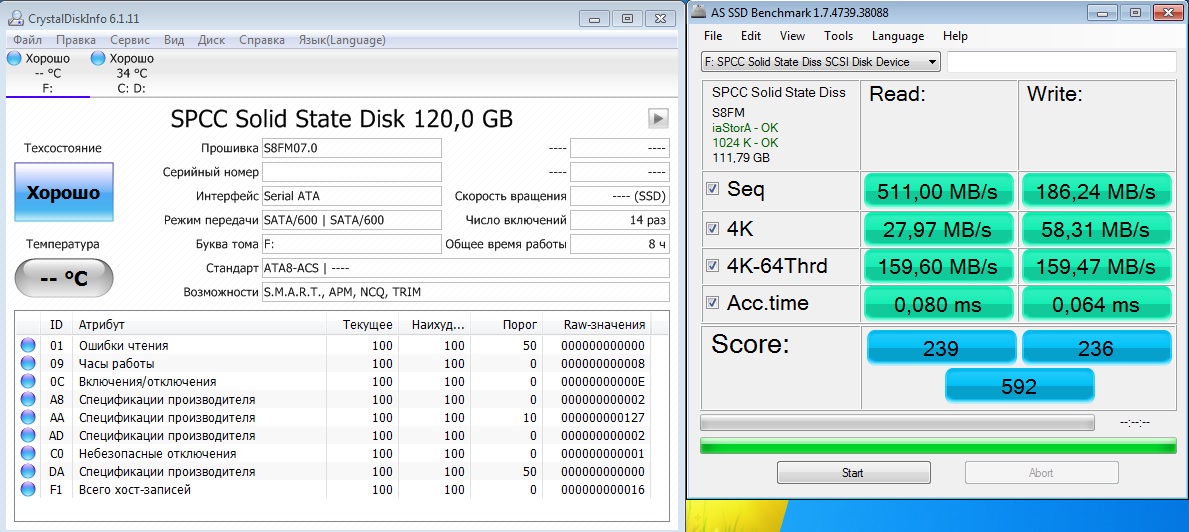Viewport: 1189px width, 532px height.
Task: Toggle the Acc.time test checkbox
Action: coord(712,302)
